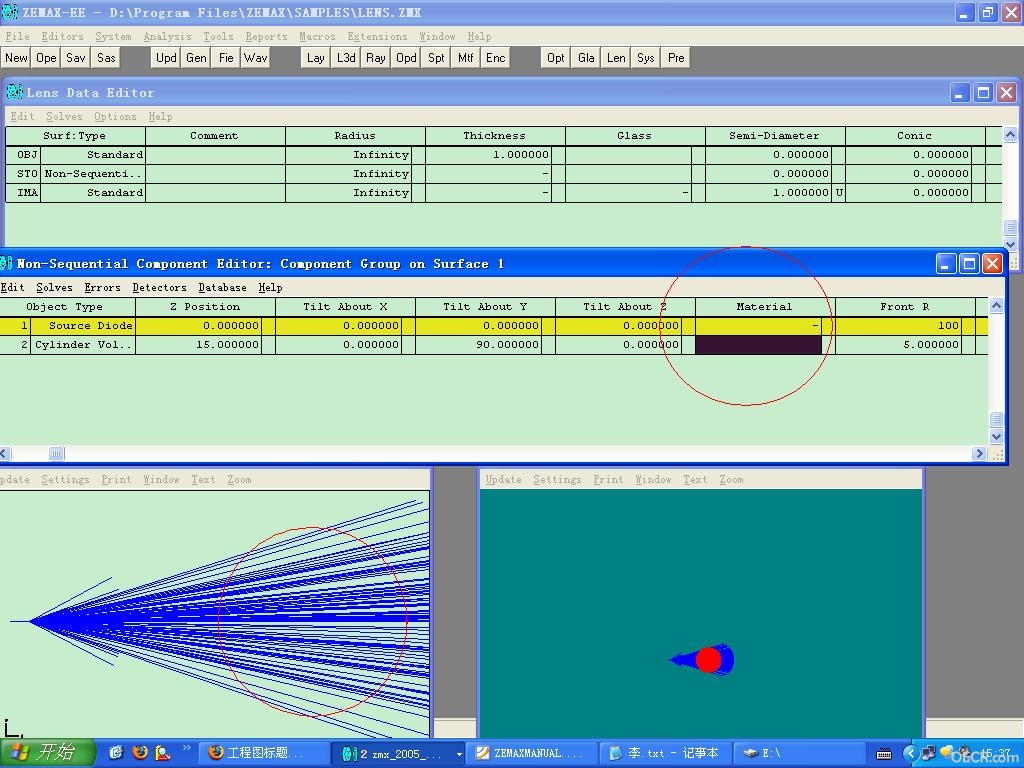This screenshot has width=1024, height=768.
Task: Open lens catalog via Len button
Action: click(616, 58)
